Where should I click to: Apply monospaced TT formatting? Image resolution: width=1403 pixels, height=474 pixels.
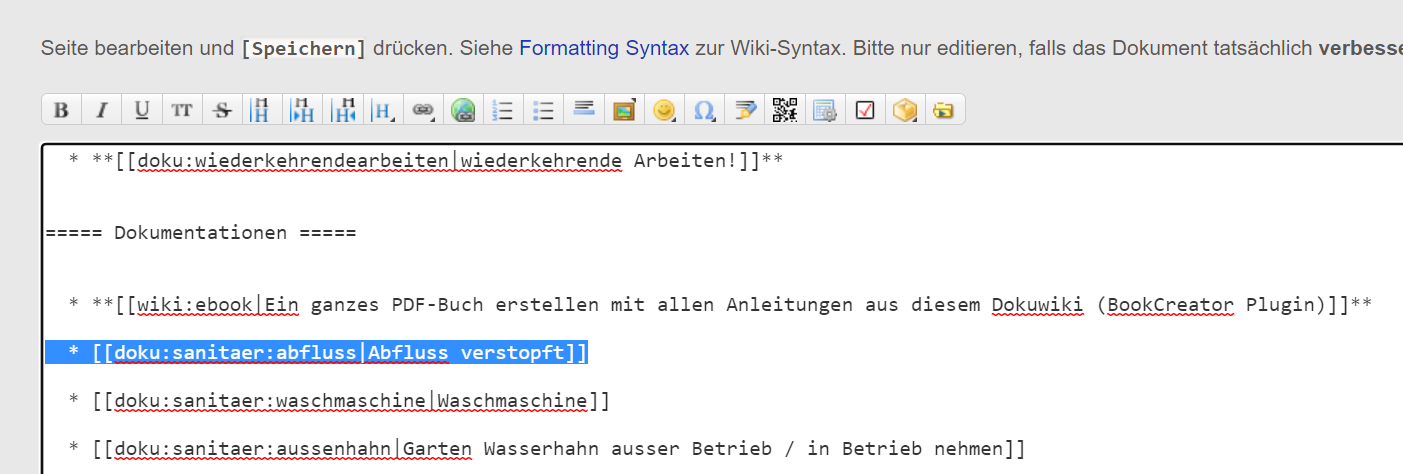[181, 110]
